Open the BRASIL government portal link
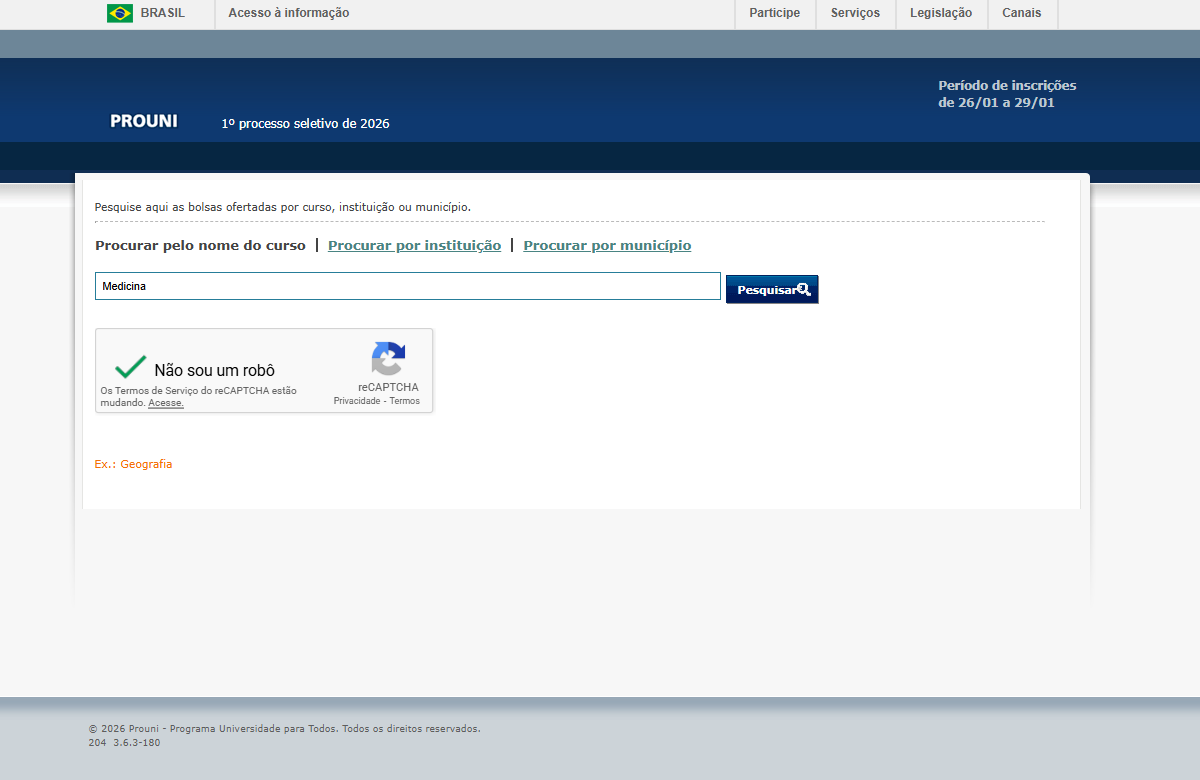 [162, 13]
